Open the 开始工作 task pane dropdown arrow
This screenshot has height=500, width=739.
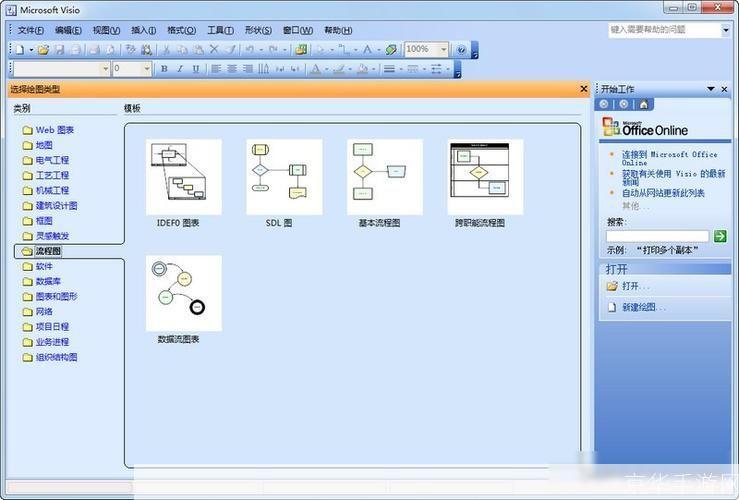tap(711, 89)
